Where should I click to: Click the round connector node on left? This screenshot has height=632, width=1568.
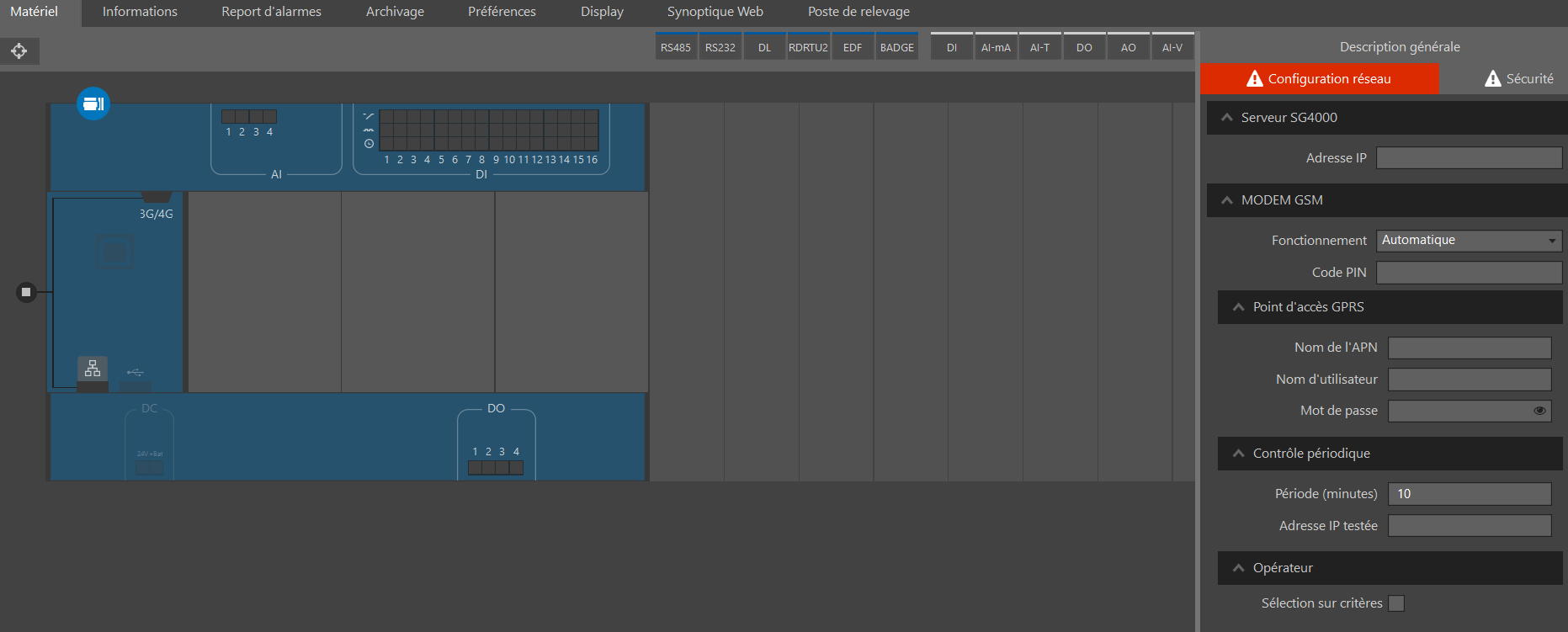[26, 292]
